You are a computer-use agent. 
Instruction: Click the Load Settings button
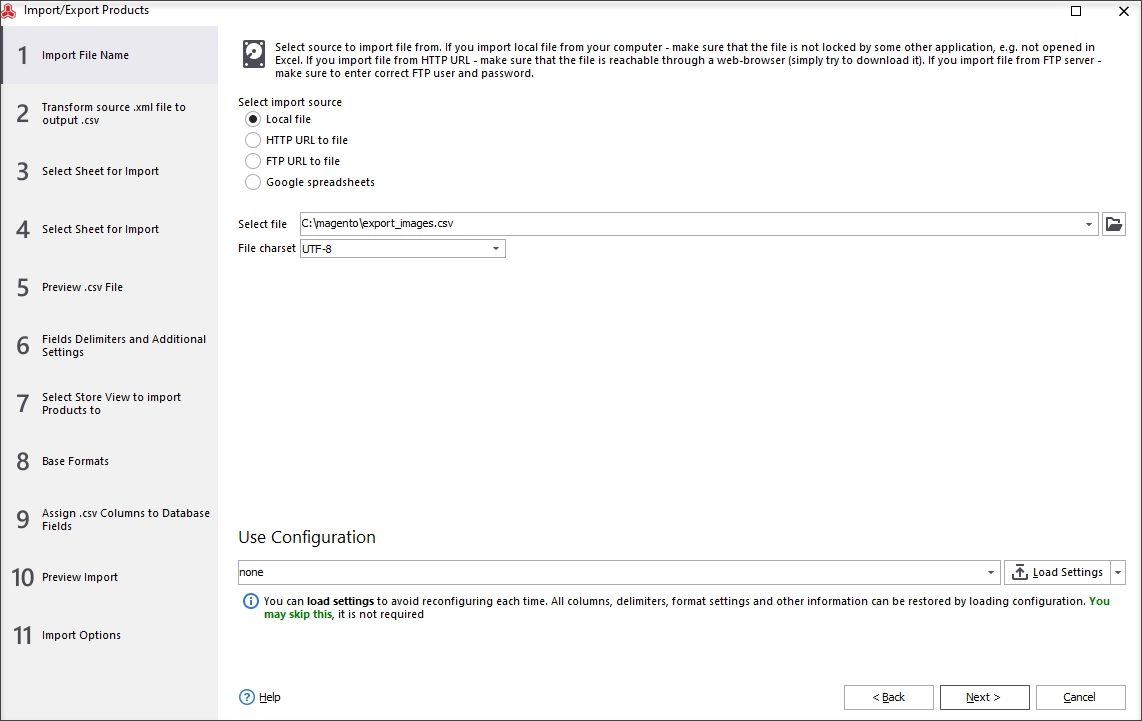(x=1058, y=572)
